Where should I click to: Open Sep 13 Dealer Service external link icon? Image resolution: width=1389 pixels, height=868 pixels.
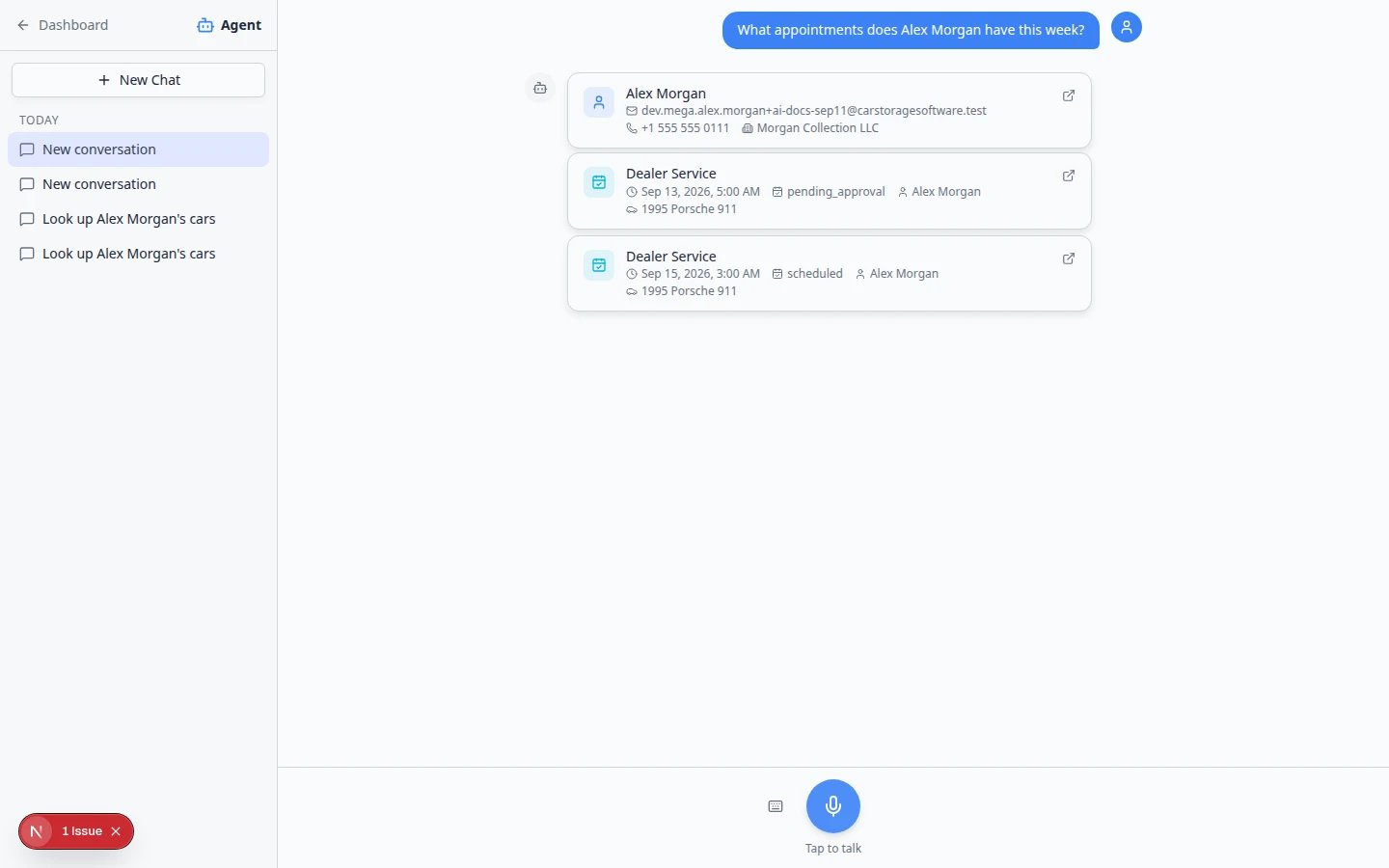[x=1069, y=176]
